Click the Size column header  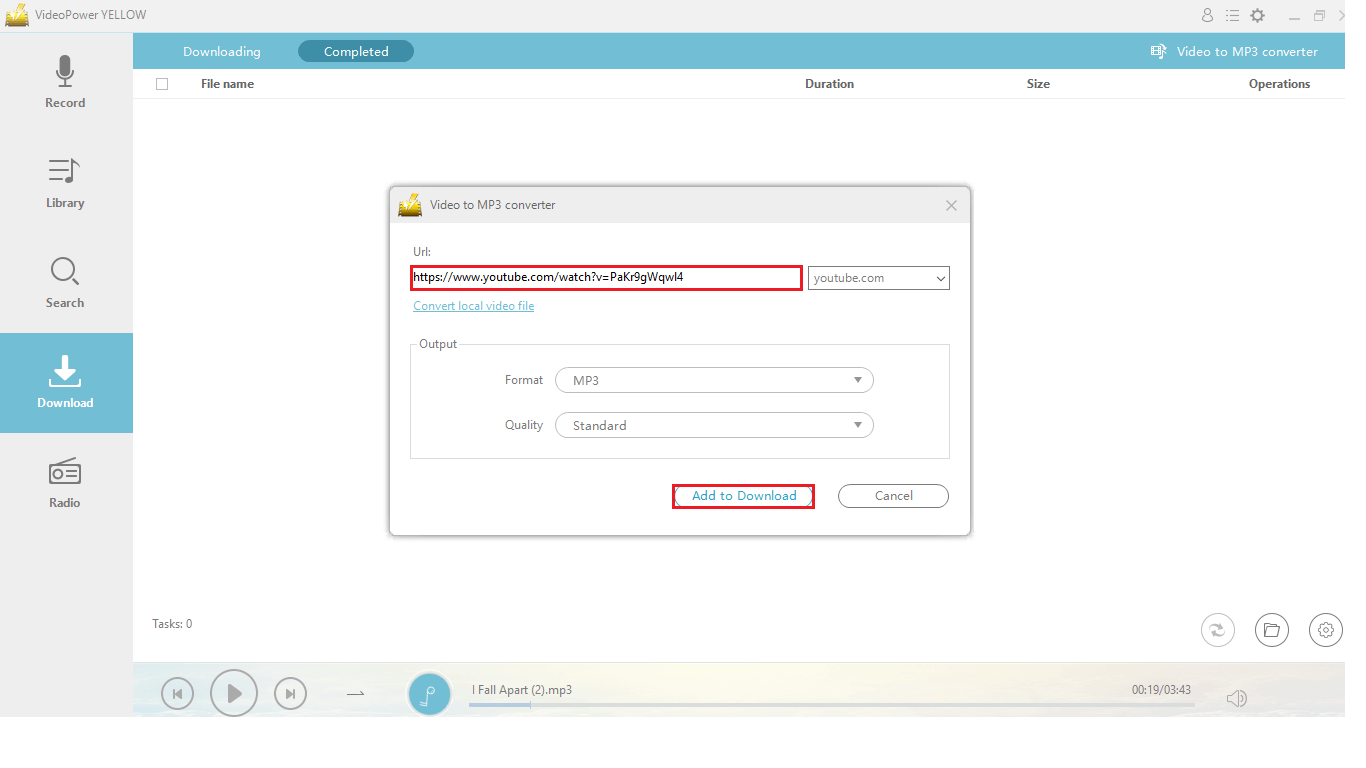pyautogui.click(x=1038, y=84)
